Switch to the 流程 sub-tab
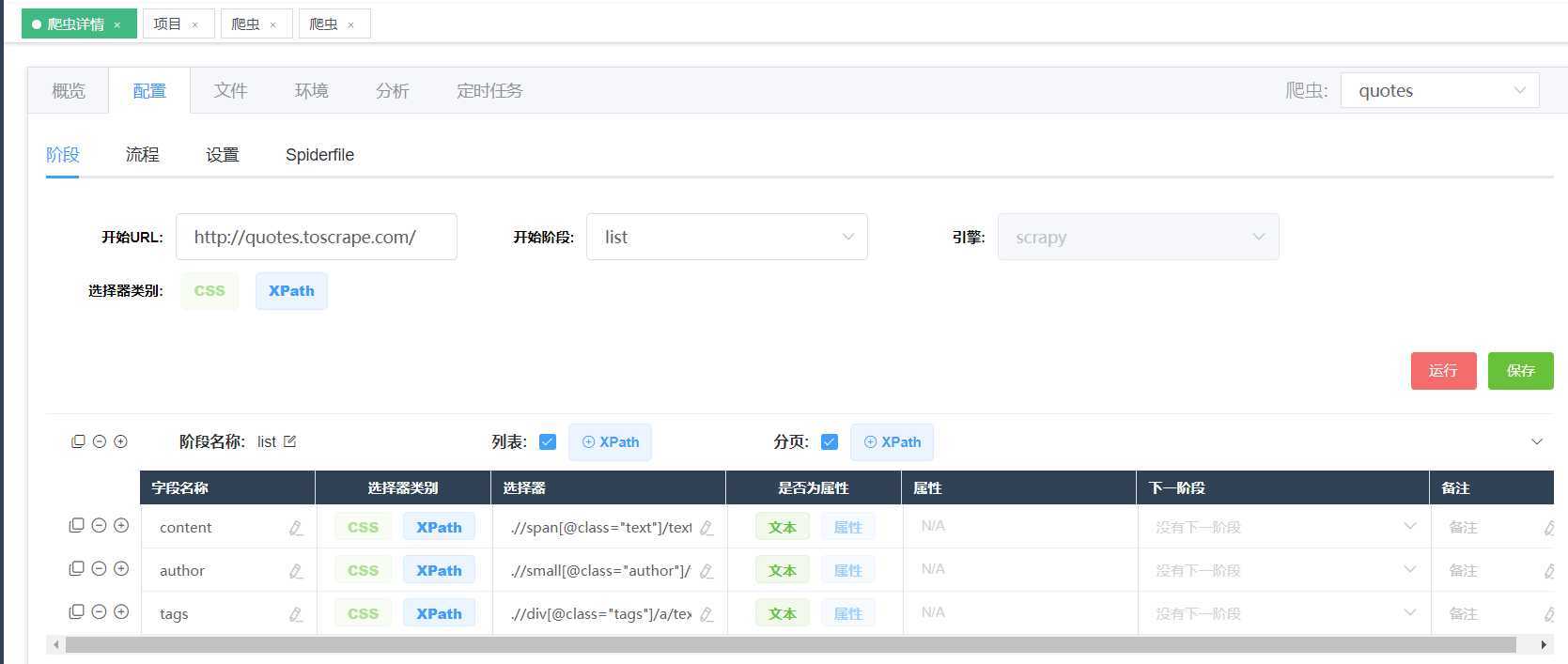 pos(143,154)
